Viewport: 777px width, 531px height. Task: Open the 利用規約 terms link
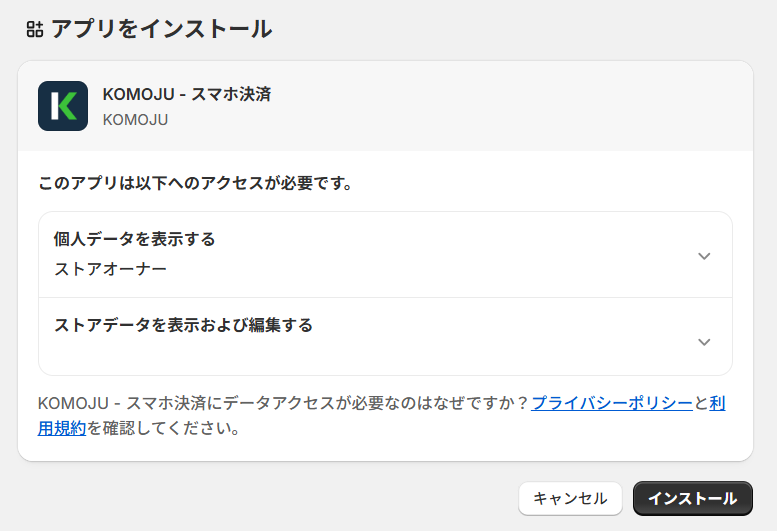(62, 428)
